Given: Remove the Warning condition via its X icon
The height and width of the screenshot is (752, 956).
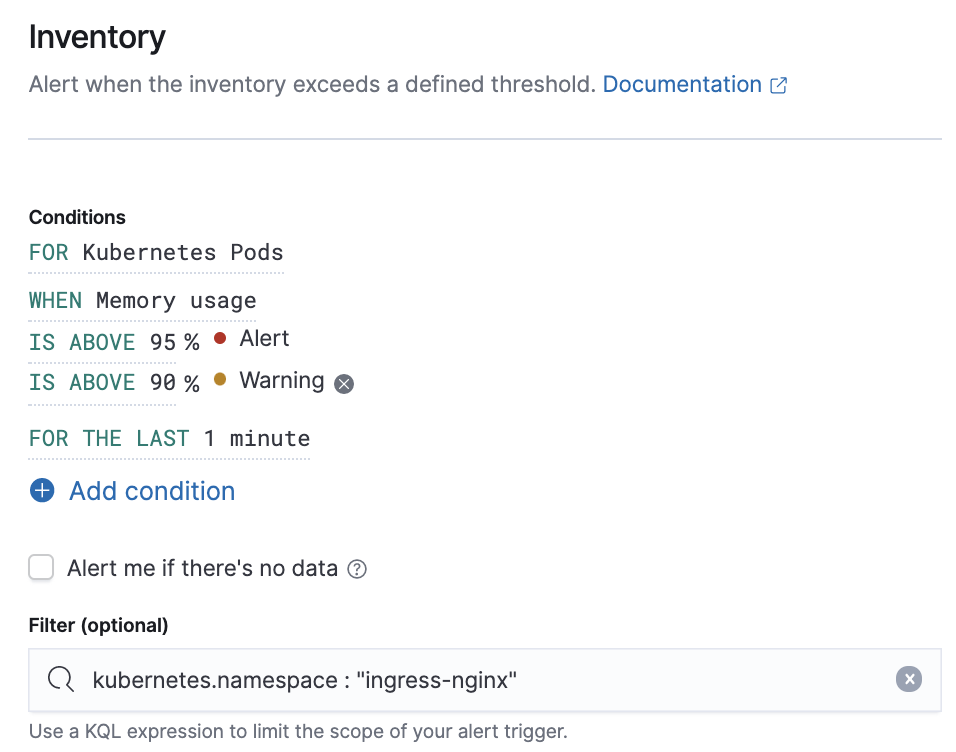Looking at the screenshot, I should click(344, 383).
